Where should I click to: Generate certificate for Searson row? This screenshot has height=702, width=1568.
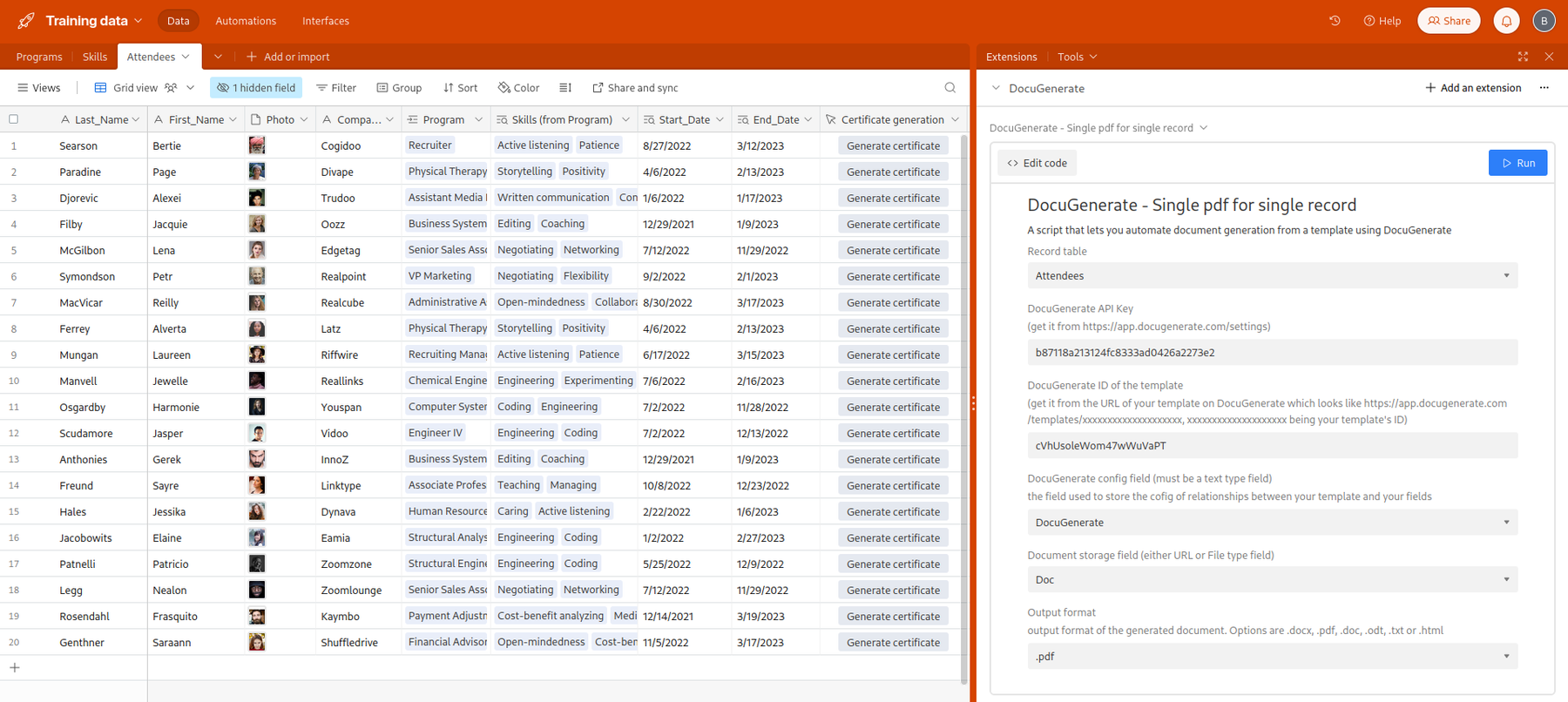click(893, 146)
